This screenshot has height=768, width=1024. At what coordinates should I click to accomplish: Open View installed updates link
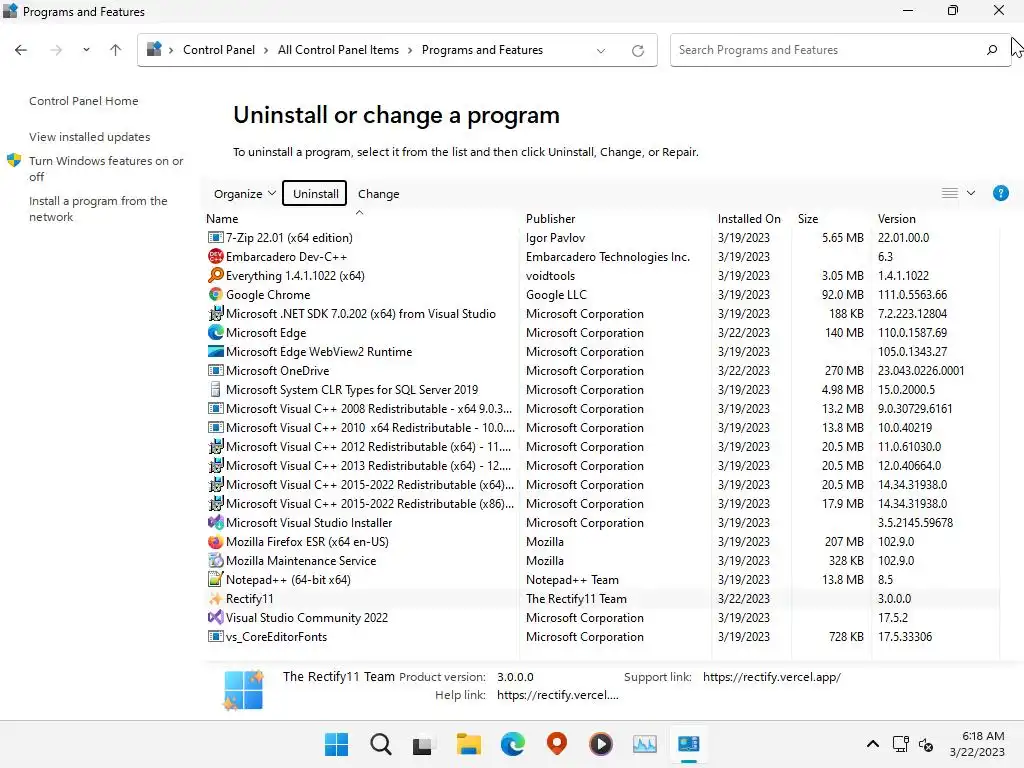[89, 136]
